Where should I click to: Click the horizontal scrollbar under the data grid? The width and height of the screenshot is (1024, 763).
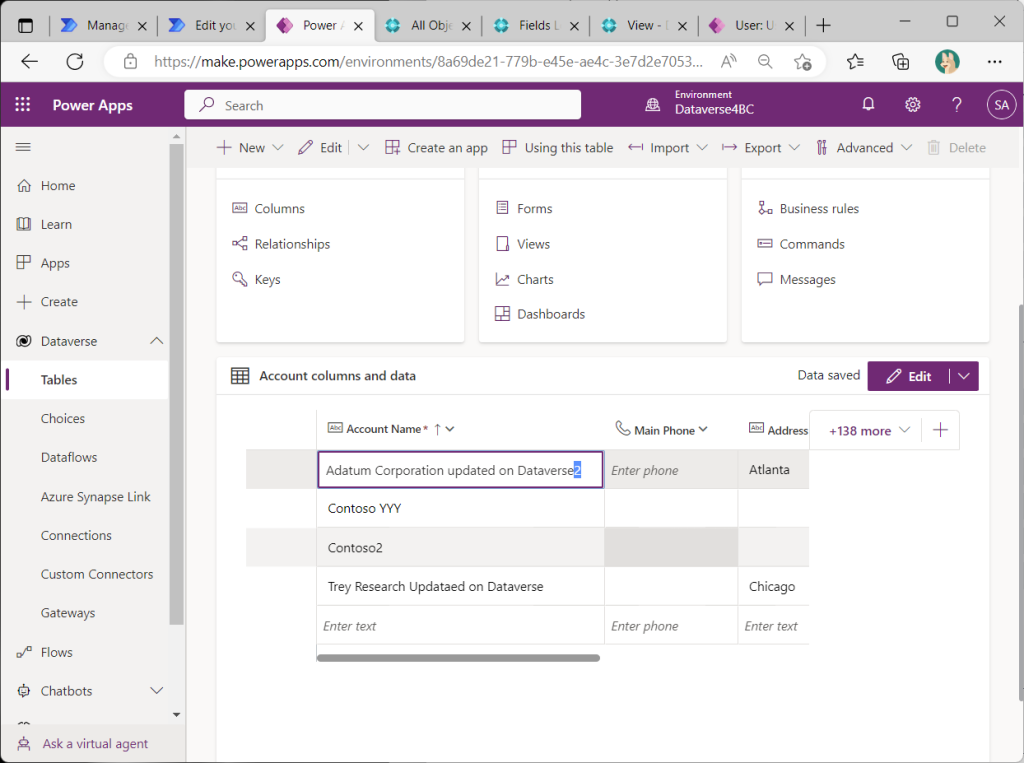coord(458,658)
